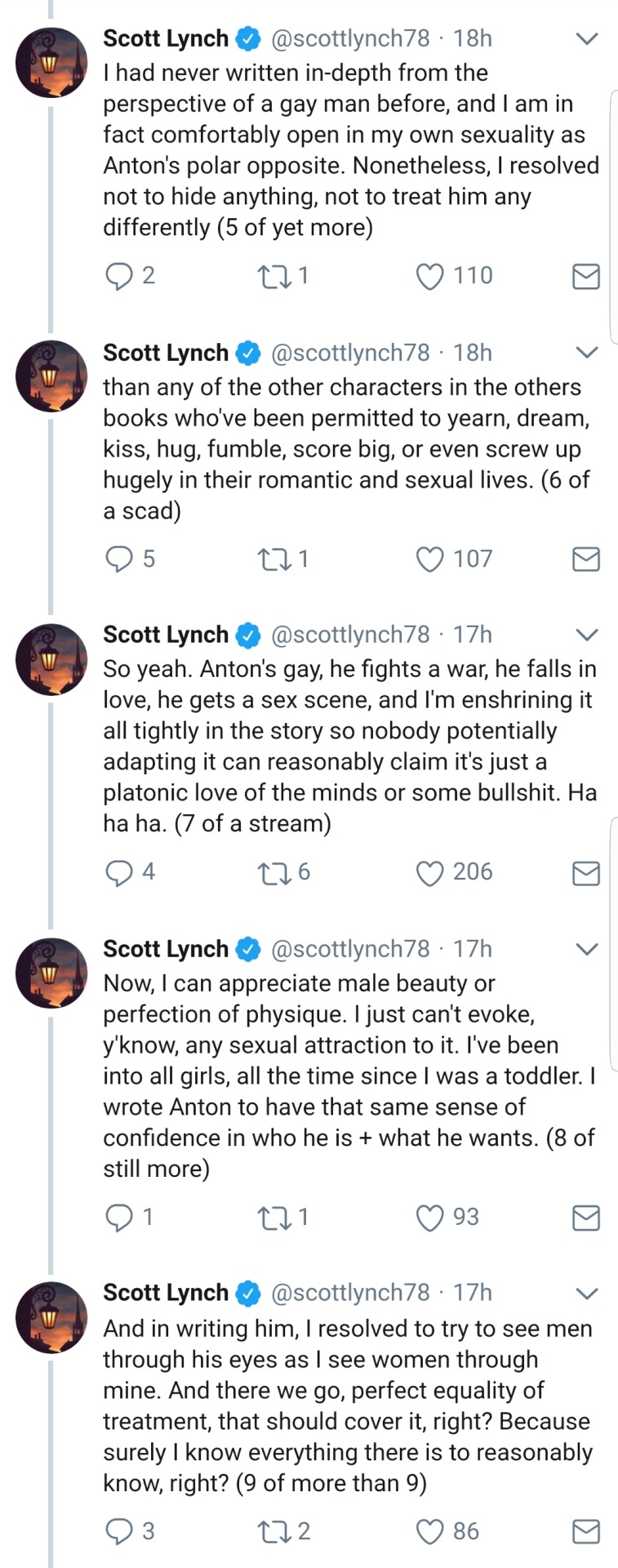Screen dimensions: 618x1568
Task: Expand options menu on '7 of a stream' tweet
Action: click(587, 635)
